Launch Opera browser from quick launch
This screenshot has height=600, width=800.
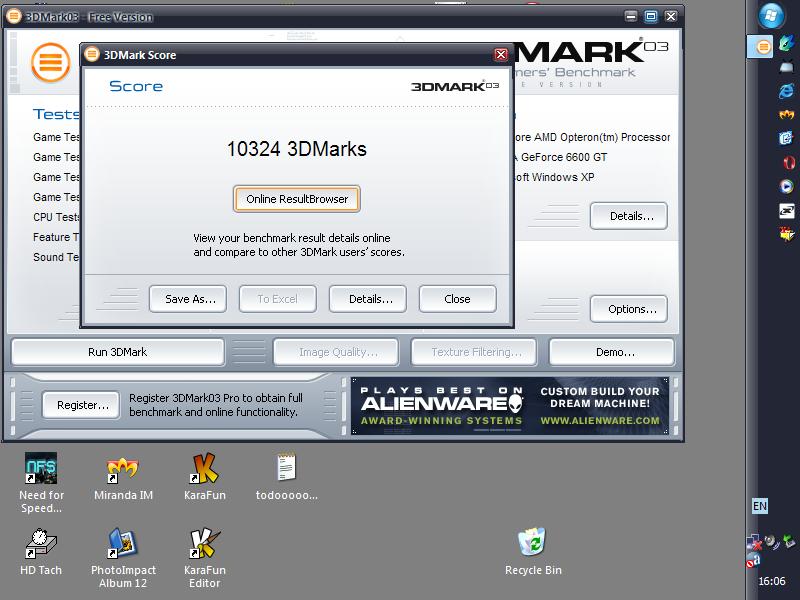pyautogui.click(x=789, y=162)
